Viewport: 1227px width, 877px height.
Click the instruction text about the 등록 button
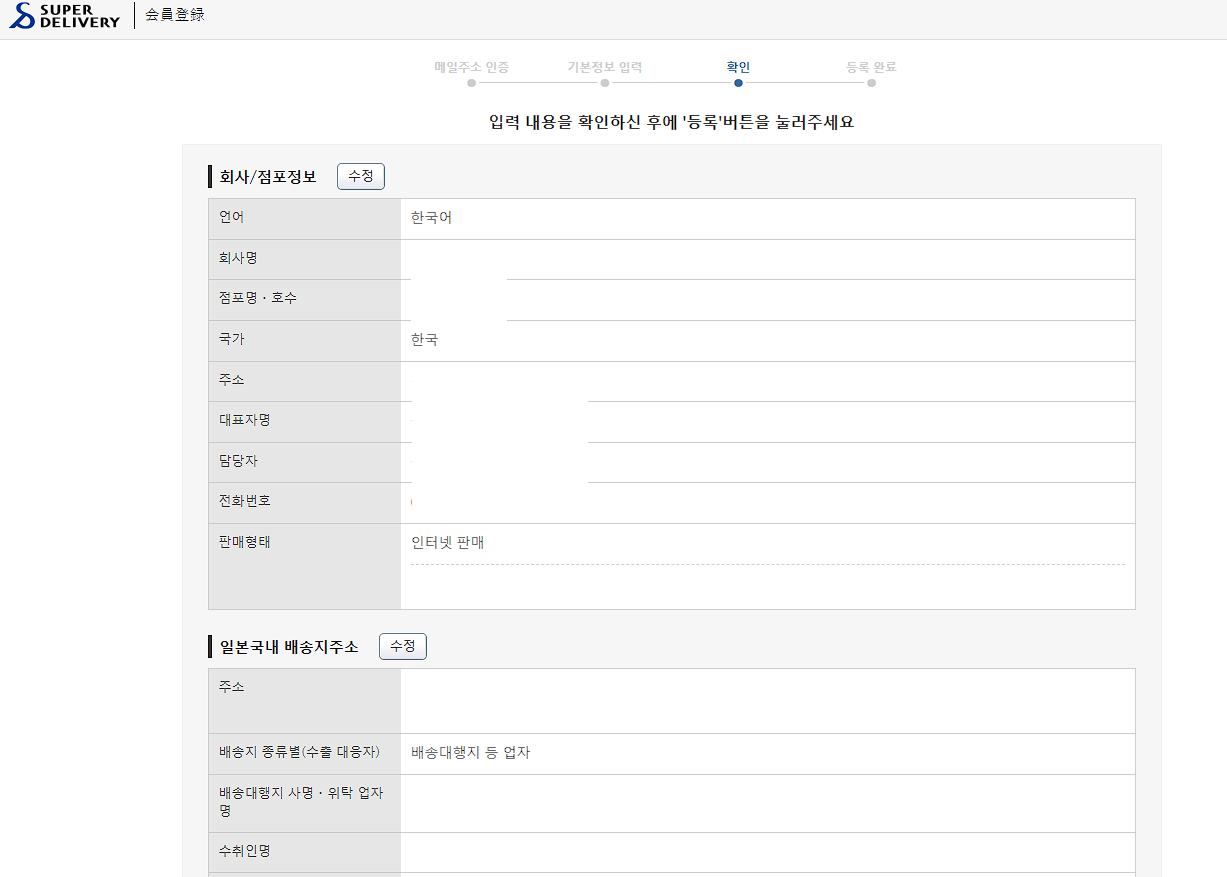(x=672, y=123)
